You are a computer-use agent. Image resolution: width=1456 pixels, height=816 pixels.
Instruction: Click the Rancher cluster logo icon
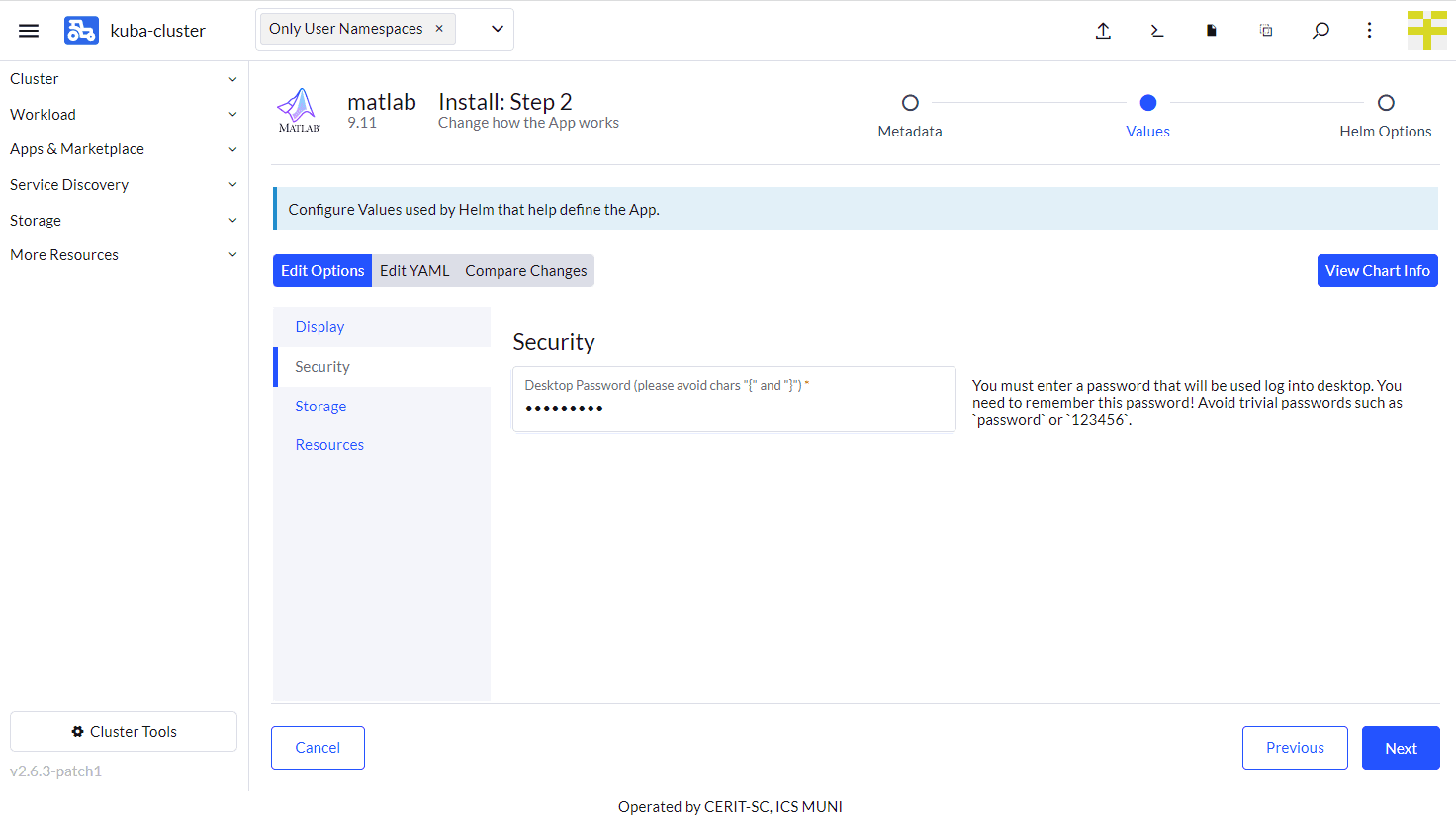[x=81, y=30]
